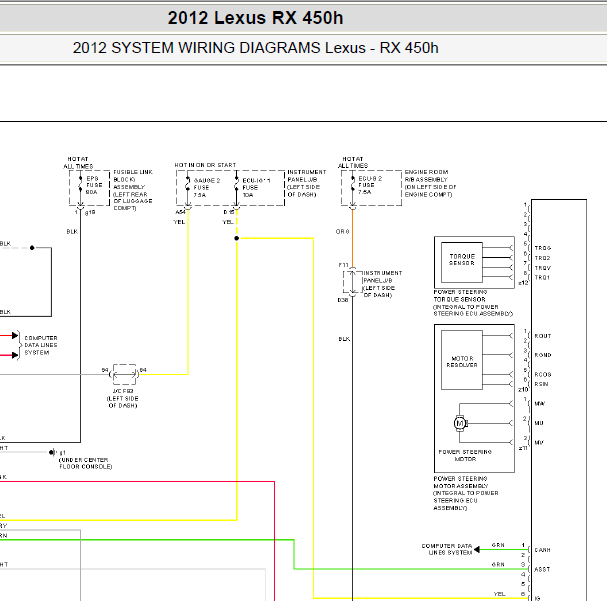
Task: Click COMPUTER DATA LINES SYSTEM beside red arrows
Action: (41, 345)
